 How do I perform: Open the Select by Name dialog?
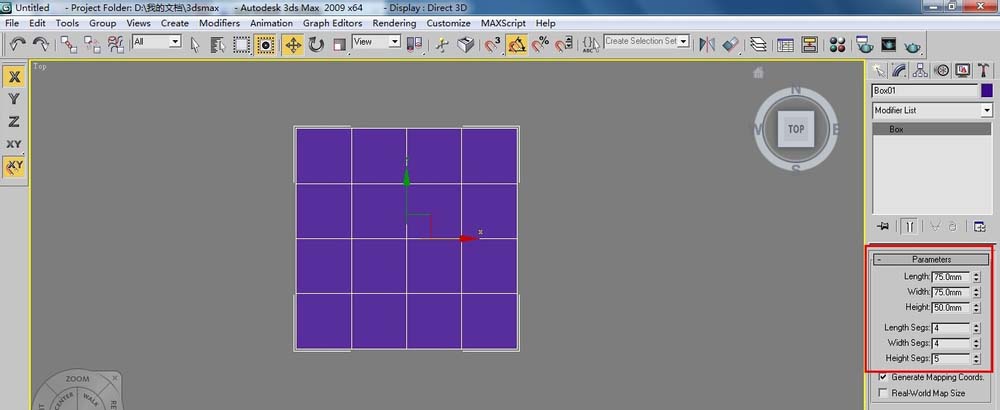pos(218,44)
